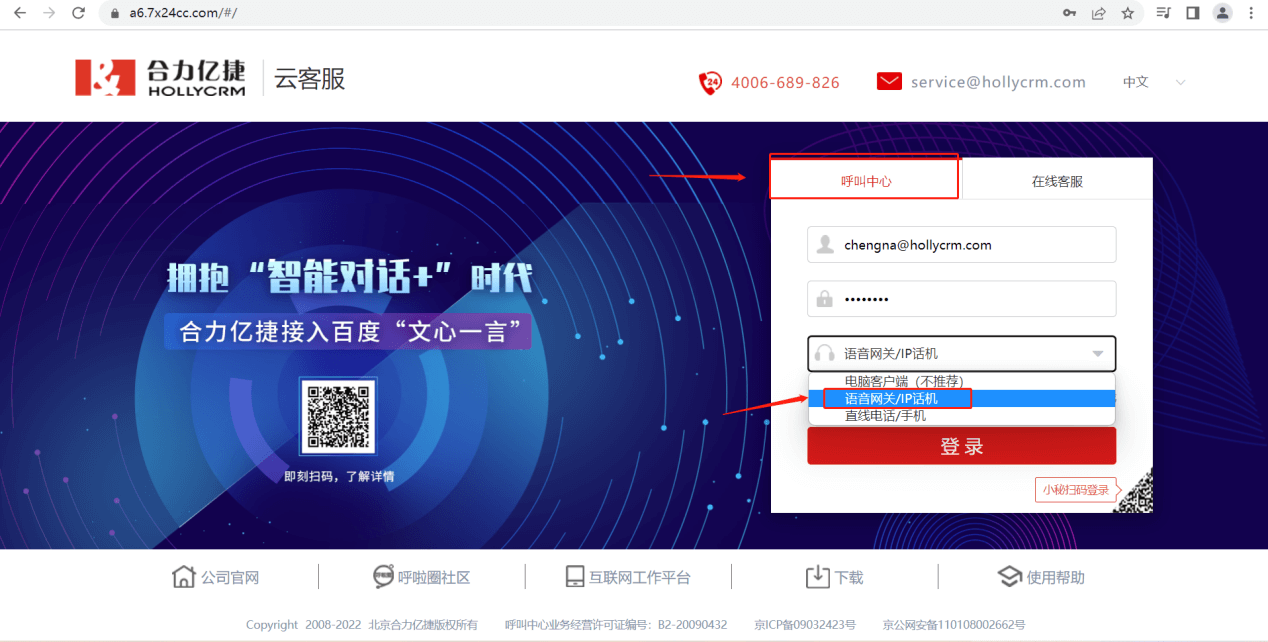Click the login mode dropdown arrow

point(1098,354)
